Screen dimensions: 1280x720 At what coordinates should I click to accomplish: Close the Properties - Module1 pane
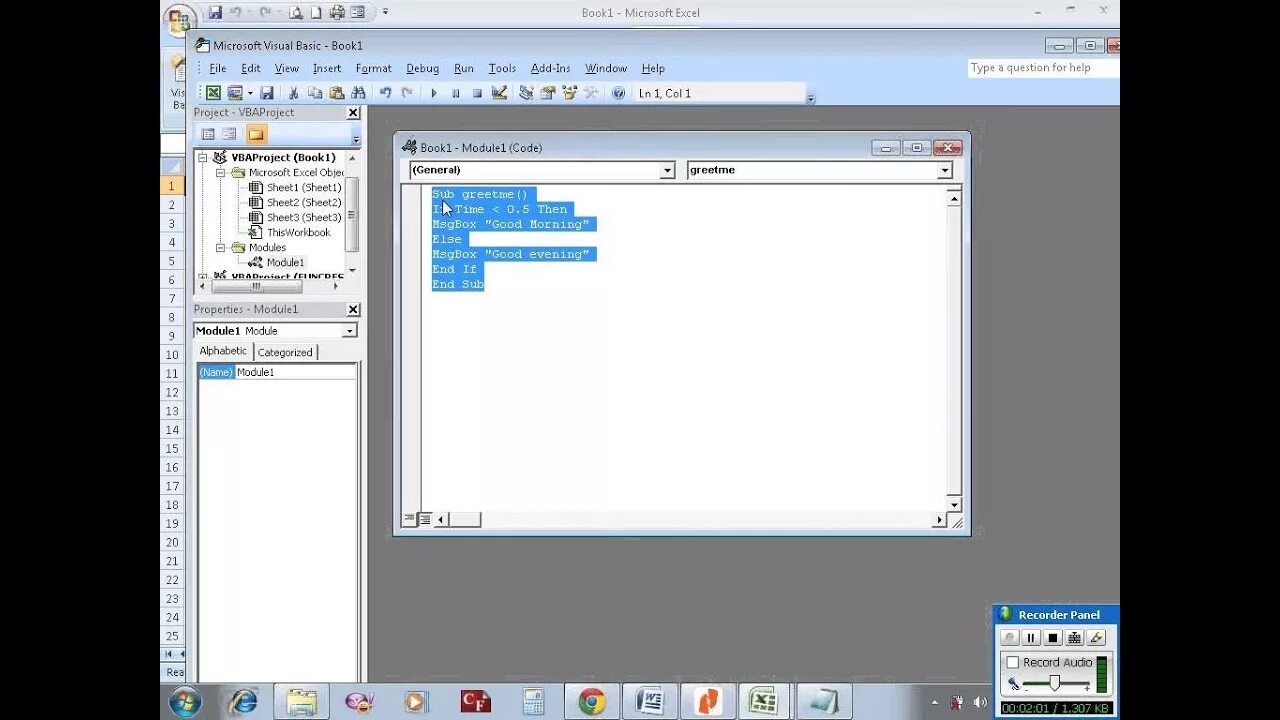(353, 310)
